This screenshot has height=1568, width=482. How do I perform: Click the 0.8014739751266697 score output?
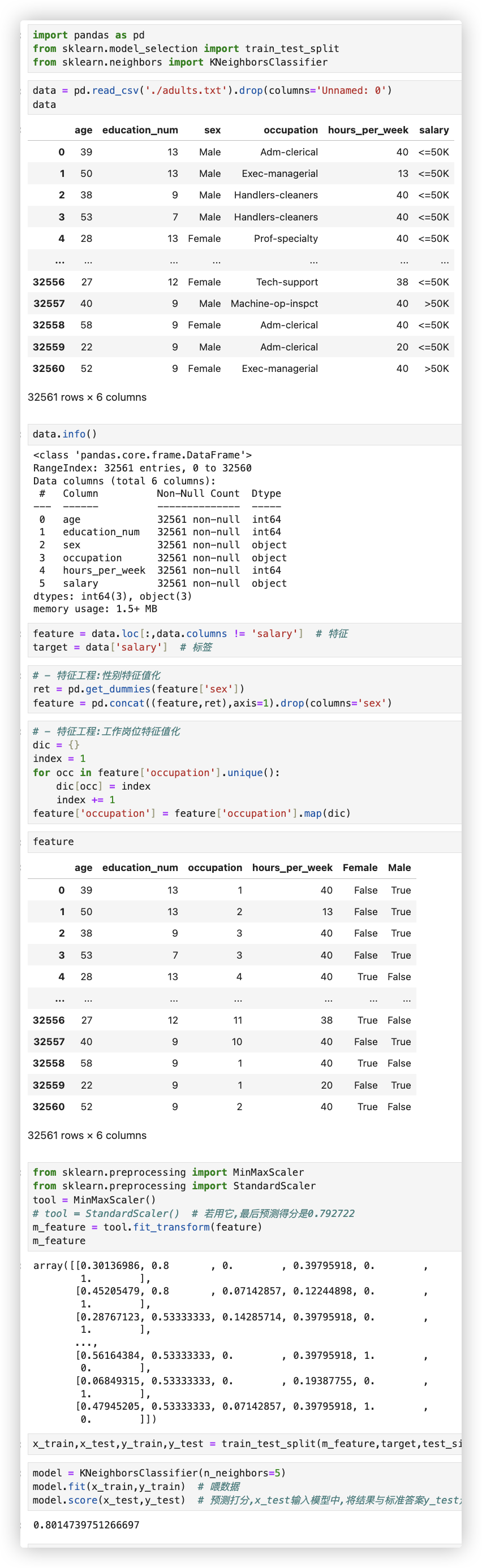coord(87,1525)
